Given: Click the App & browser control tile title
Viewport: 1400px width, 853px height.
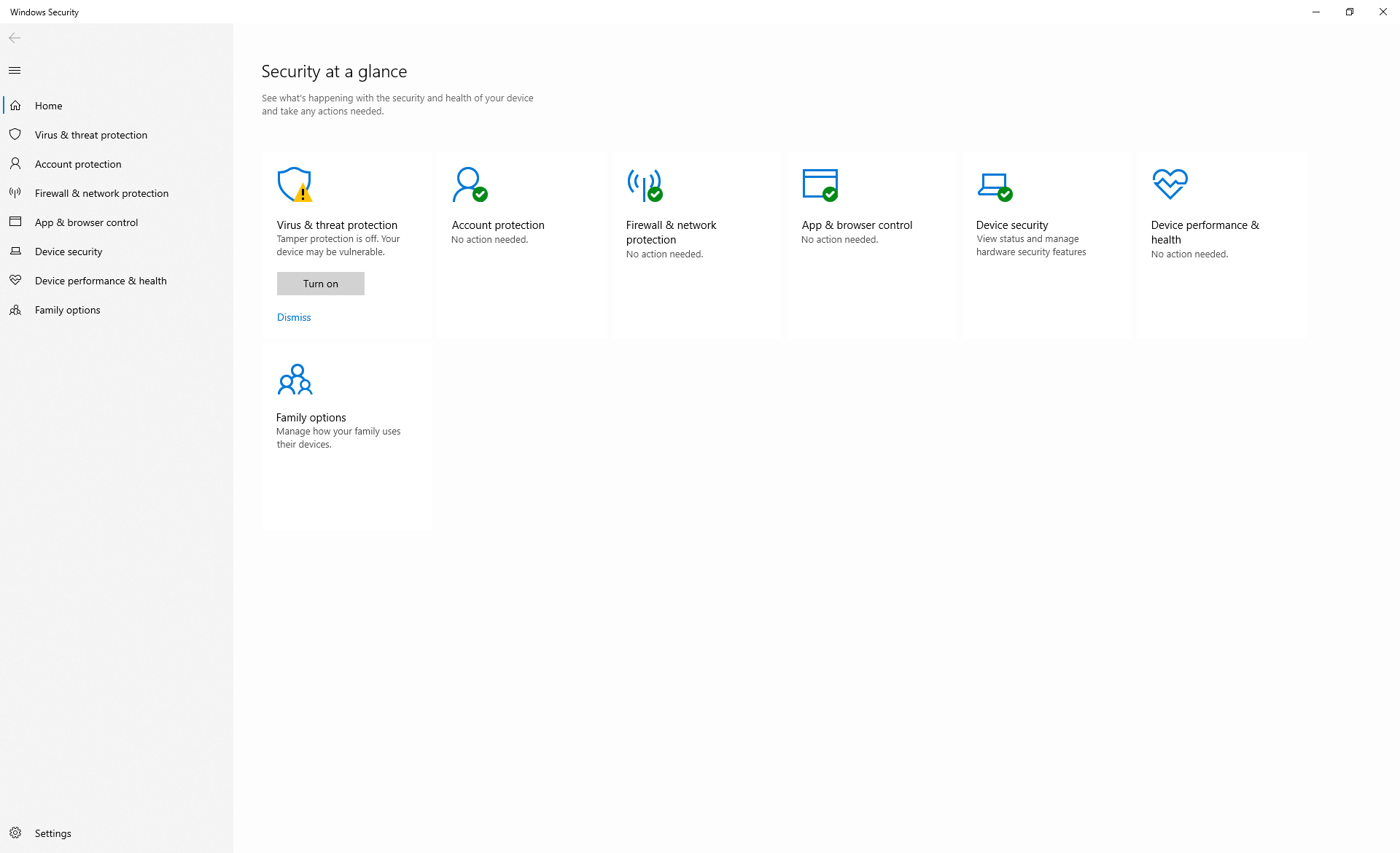Looking at the screenshot, I should [857, 225].
